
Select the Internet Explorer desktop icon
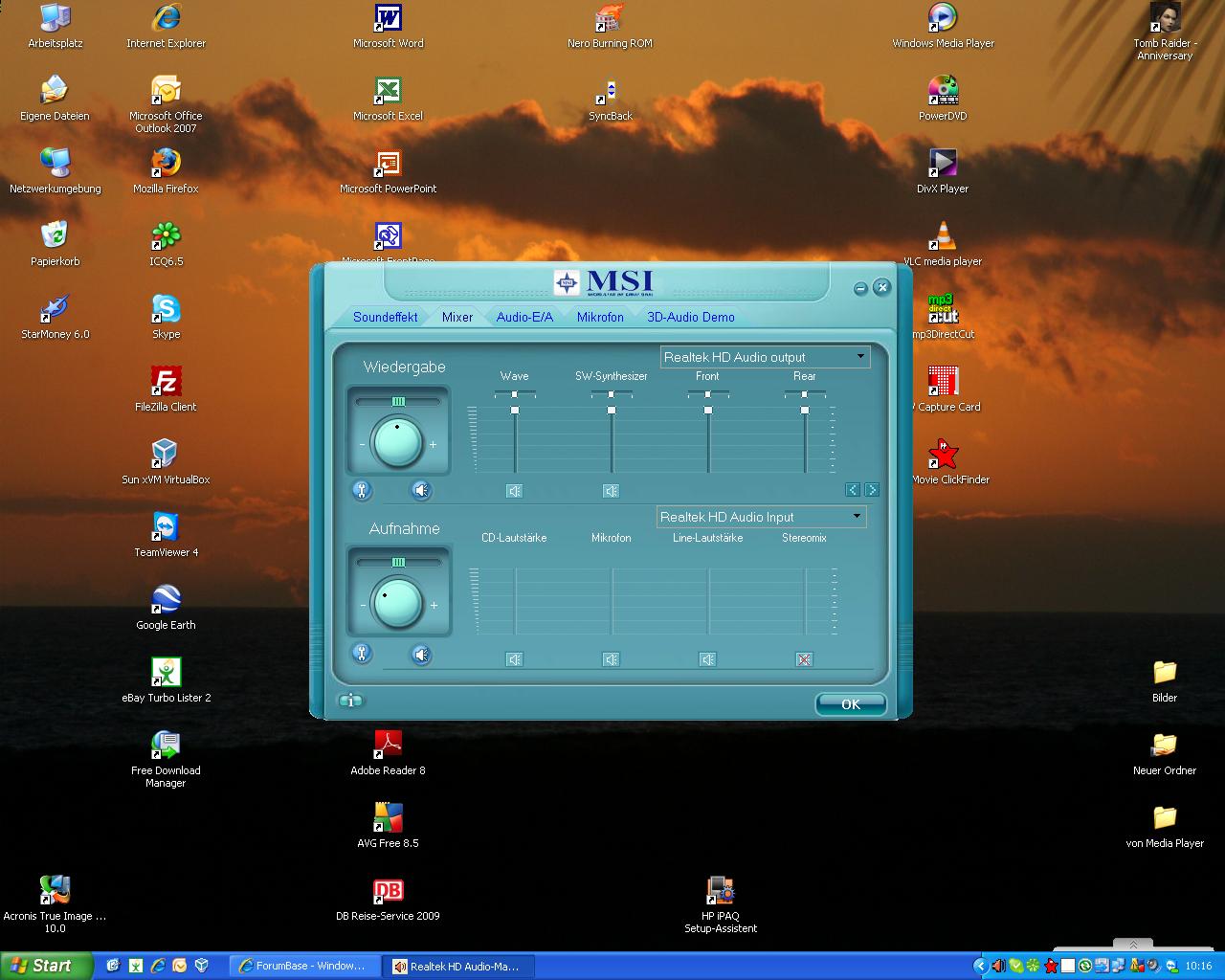167,27
